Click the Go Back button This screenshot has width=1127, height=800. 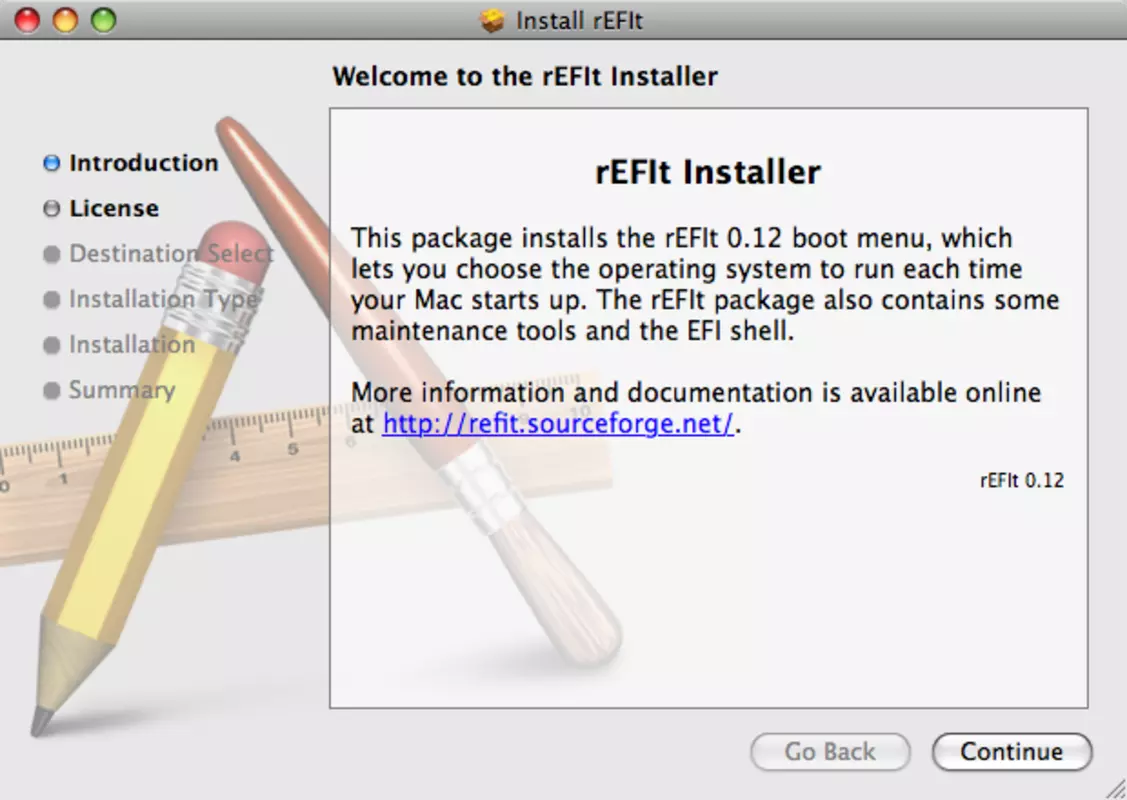830,752
